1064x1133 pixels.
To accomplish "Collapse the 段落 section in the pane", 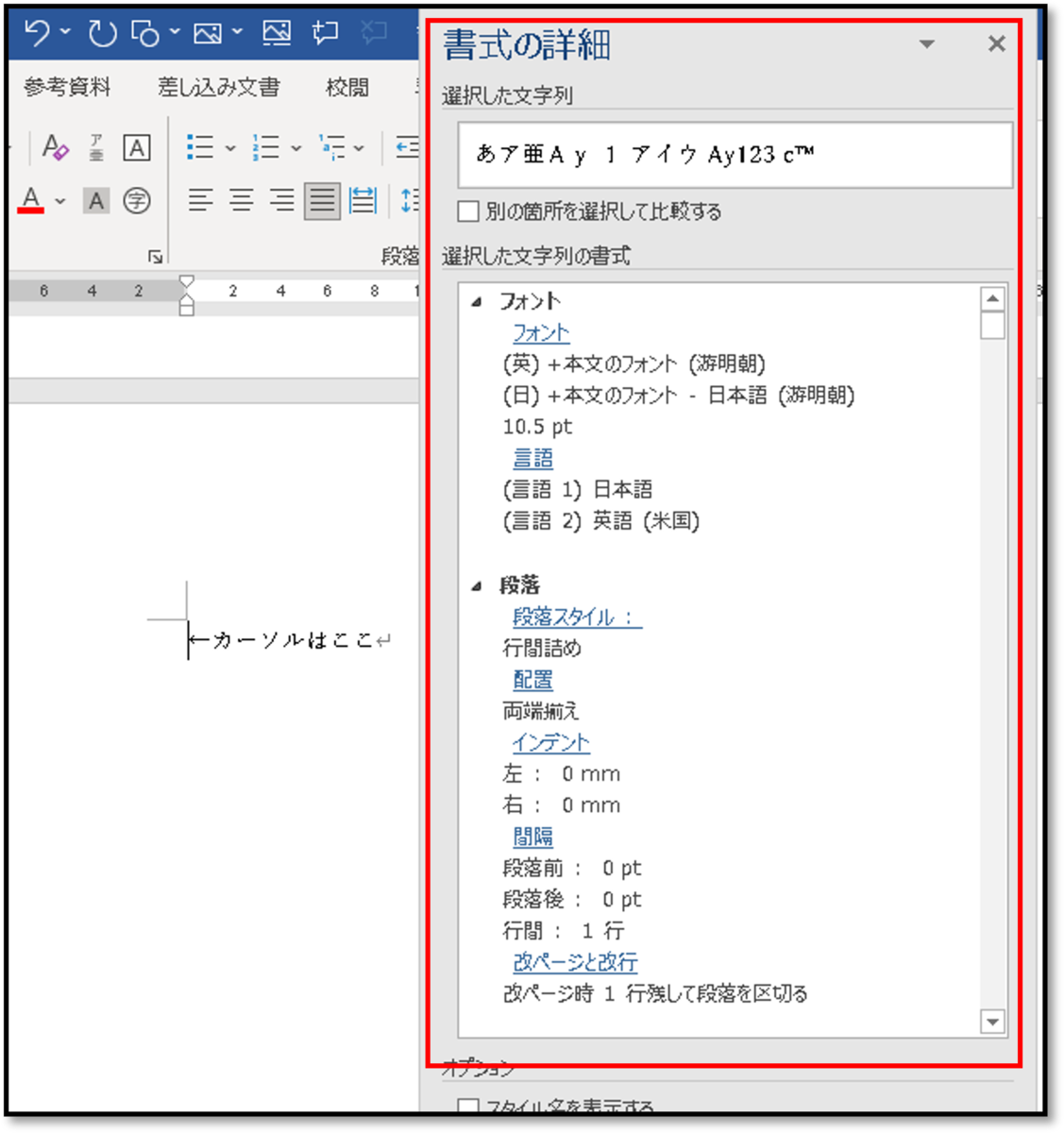I will pos(478,584).
